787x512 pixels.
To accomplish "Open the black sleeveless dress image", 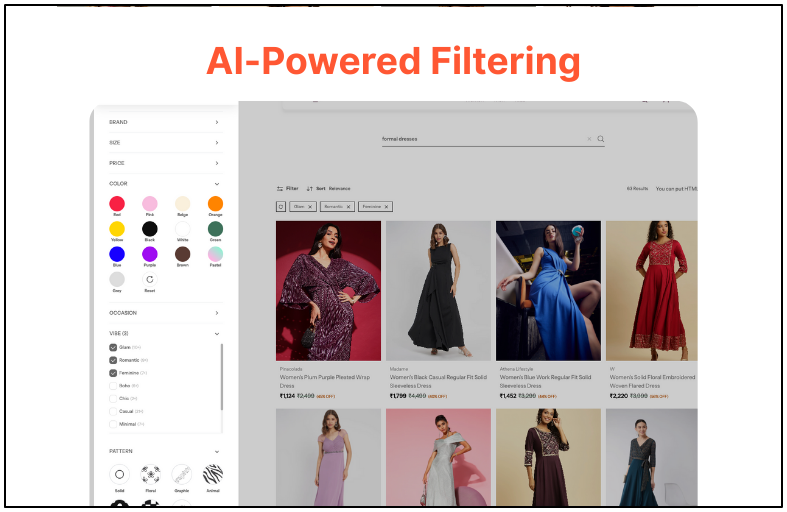I will (x=438, y=291).
